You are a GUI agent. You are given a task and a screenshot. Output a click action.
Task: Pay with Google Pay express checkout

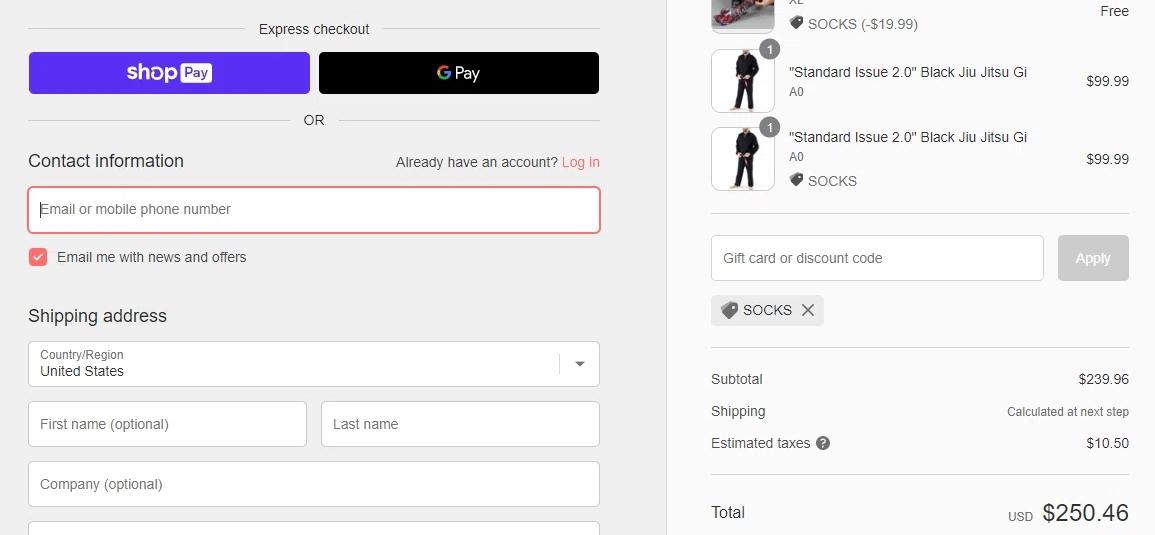[459, 73]
